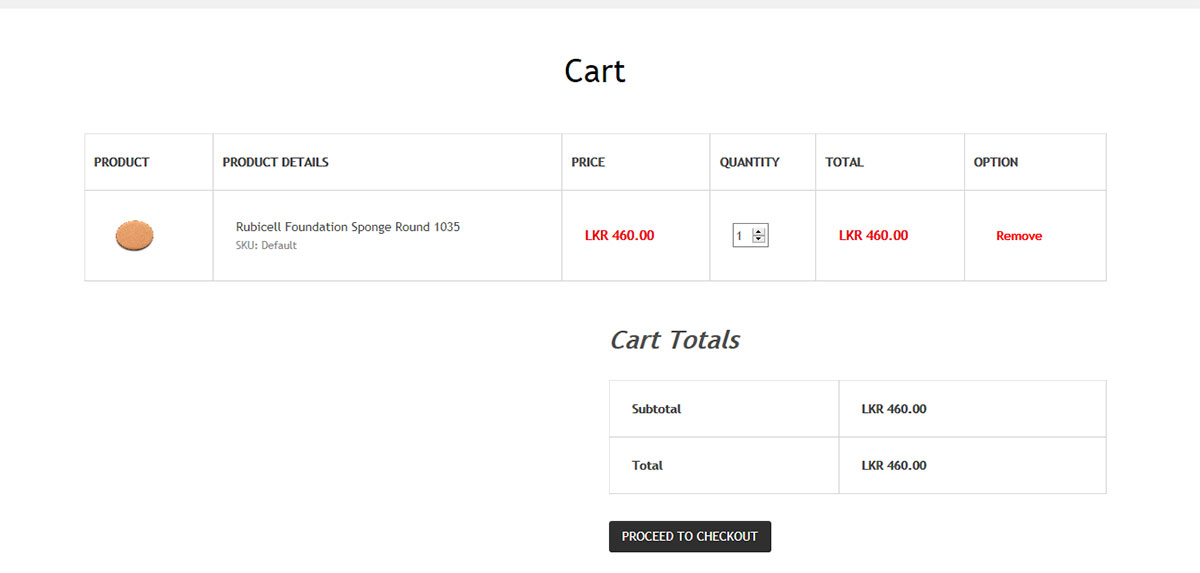Screen dimensions: 1200x573
Task: Click the sponge product thumbnail image
Action: pyautogui.click(x=134, y=236)
